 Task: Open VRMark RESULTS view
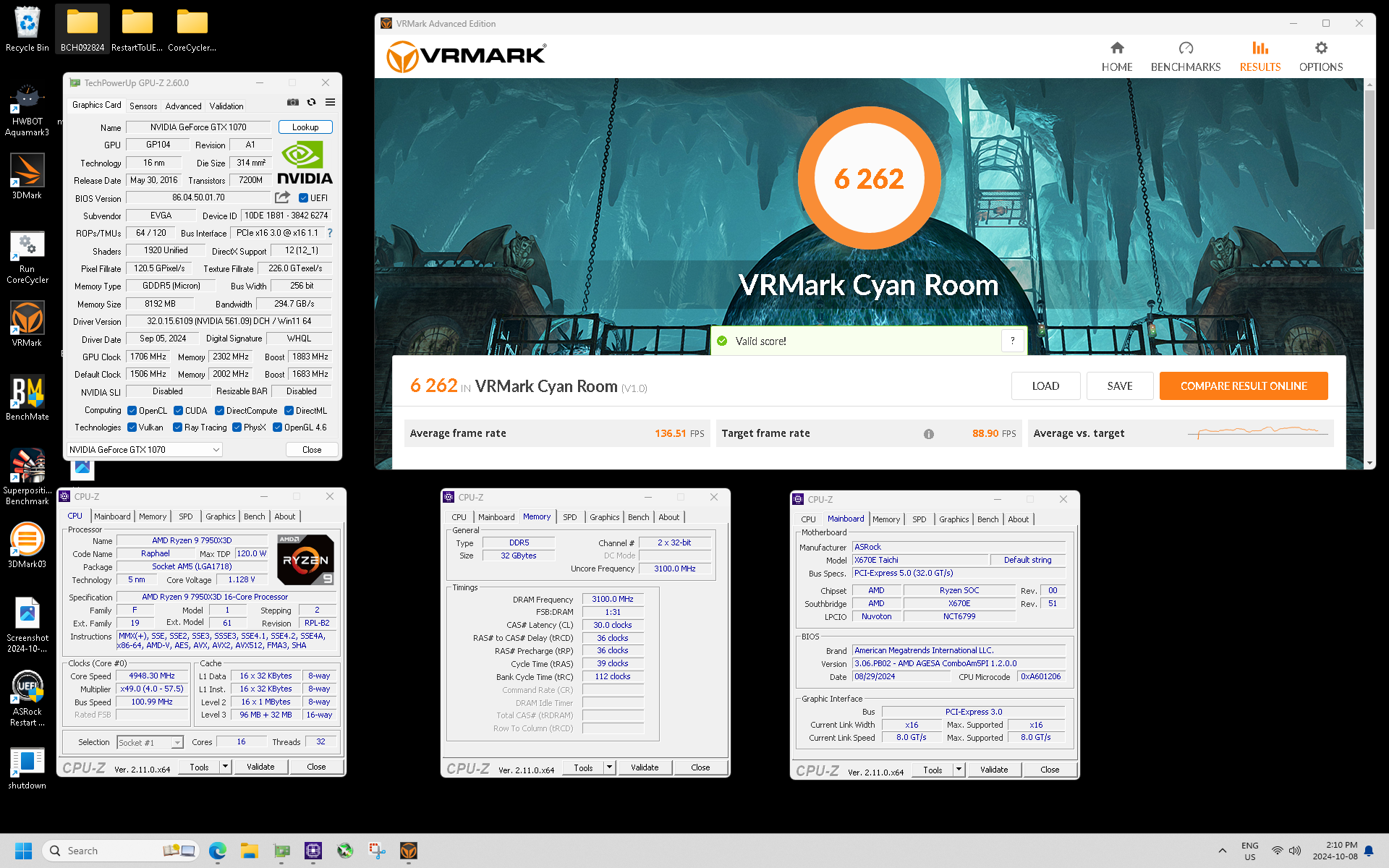tap(1260, 56)
